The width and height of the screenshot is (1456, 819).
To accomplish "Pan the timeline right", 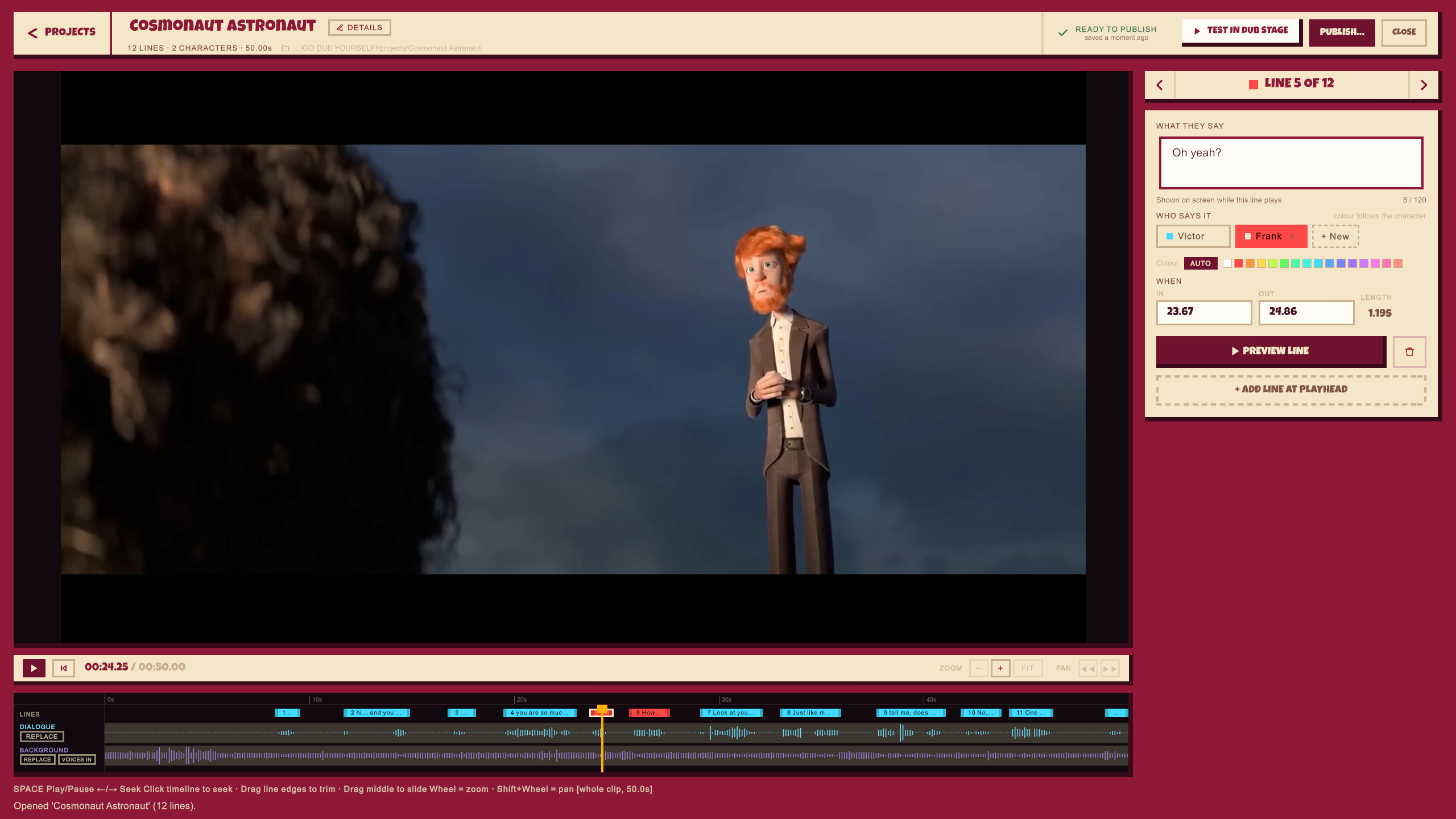I will (1110, 668).
